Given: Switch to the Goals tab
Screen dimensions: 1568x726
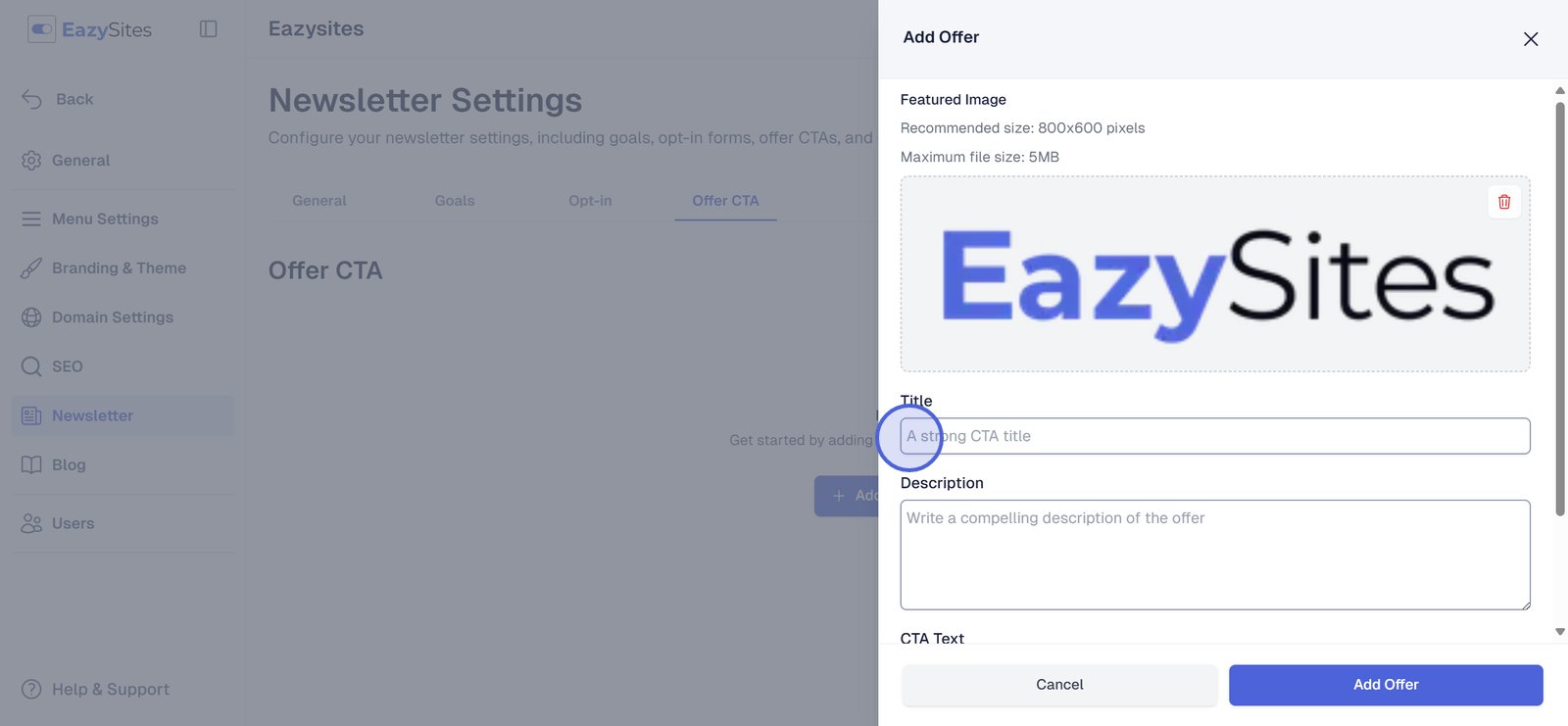Looking at the screenshot, I should 455,201.
